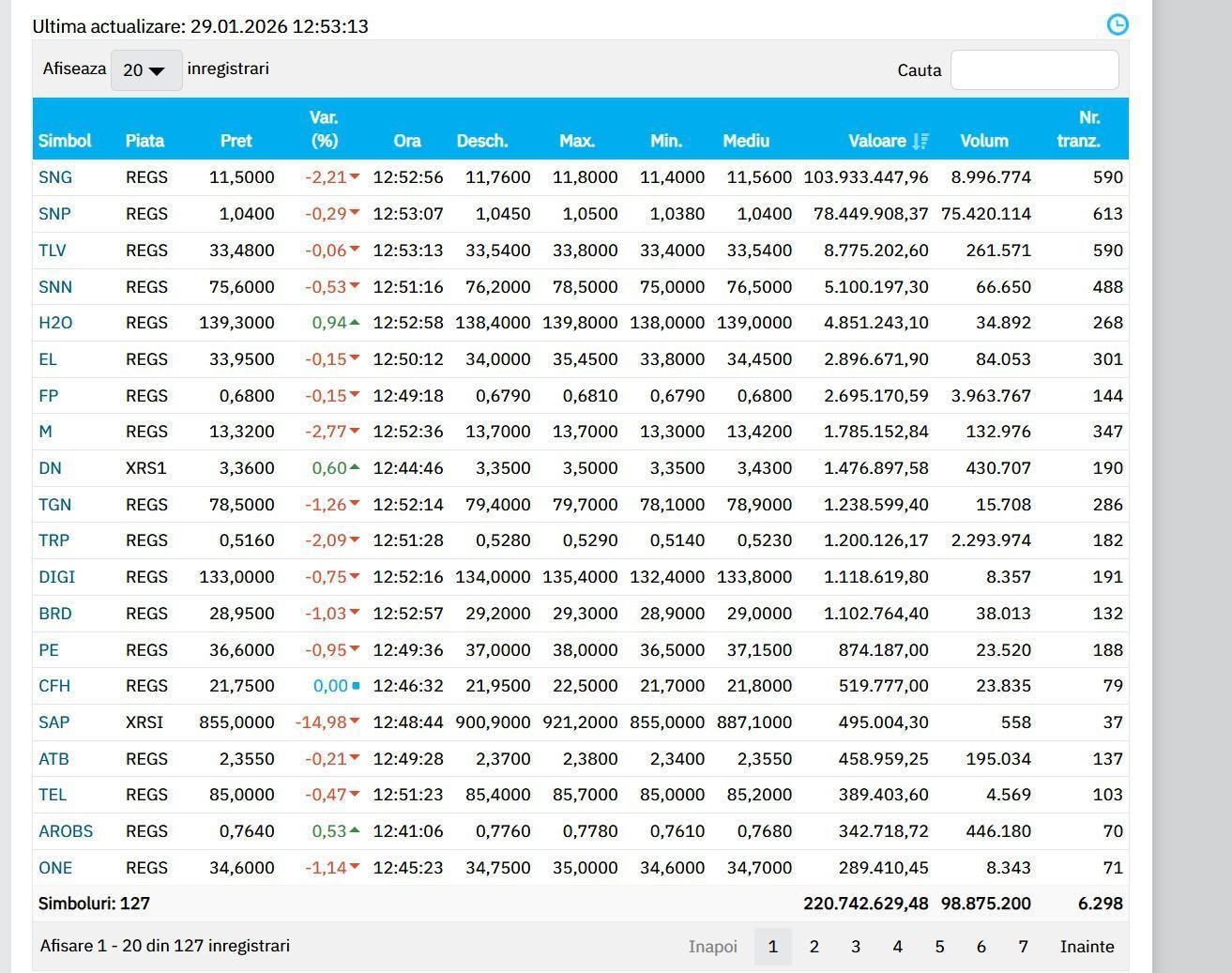Open the Afiseaza 20 entries dropdown

pos(145,70)
